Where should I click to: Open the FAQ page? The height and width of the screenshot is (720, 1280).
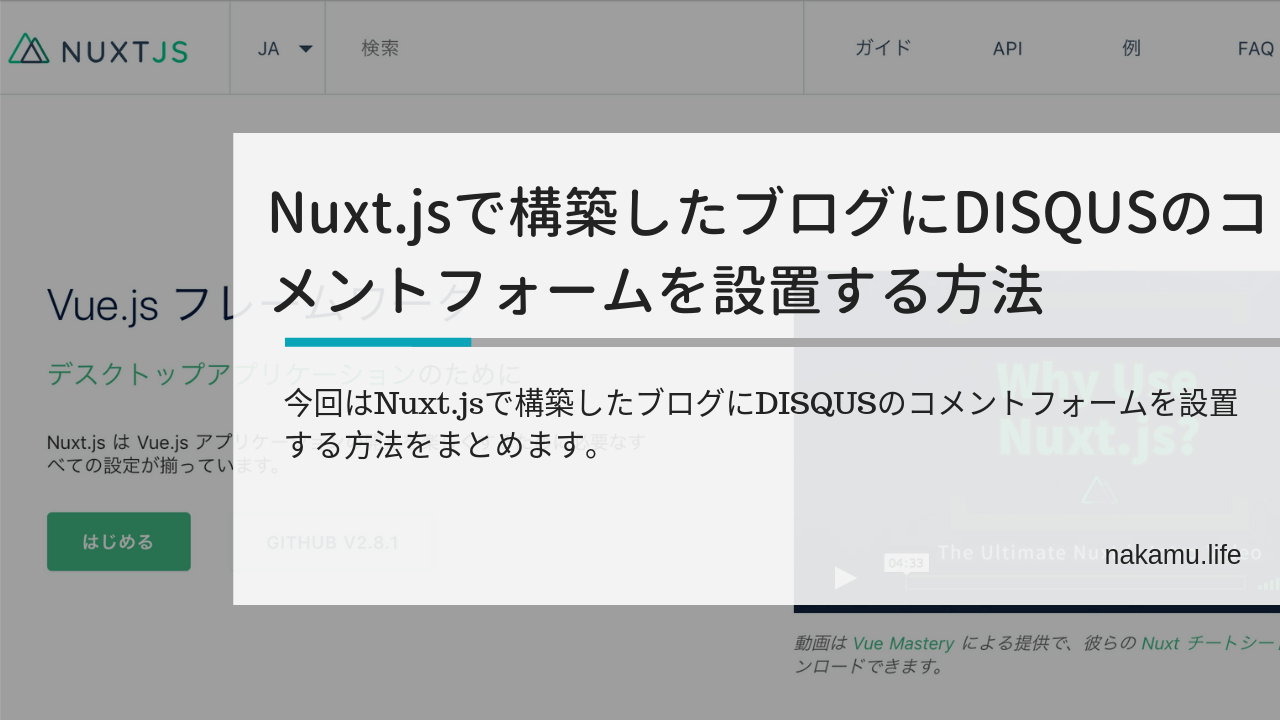(x=1254, y=47)
